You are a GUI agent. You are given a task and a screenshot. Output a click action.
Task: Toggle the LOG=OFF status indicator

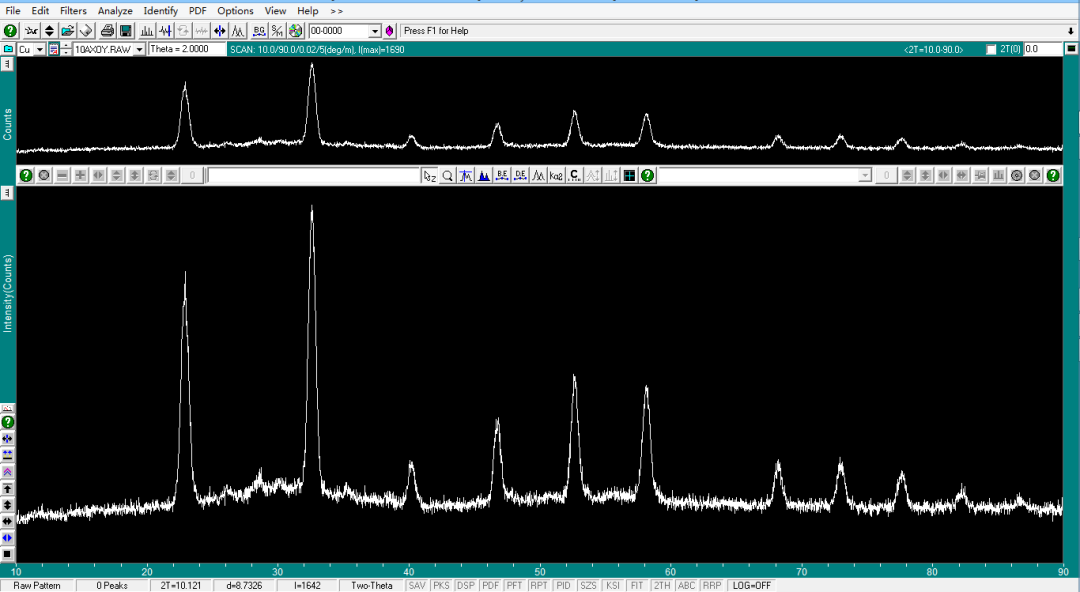click(751, 585)
